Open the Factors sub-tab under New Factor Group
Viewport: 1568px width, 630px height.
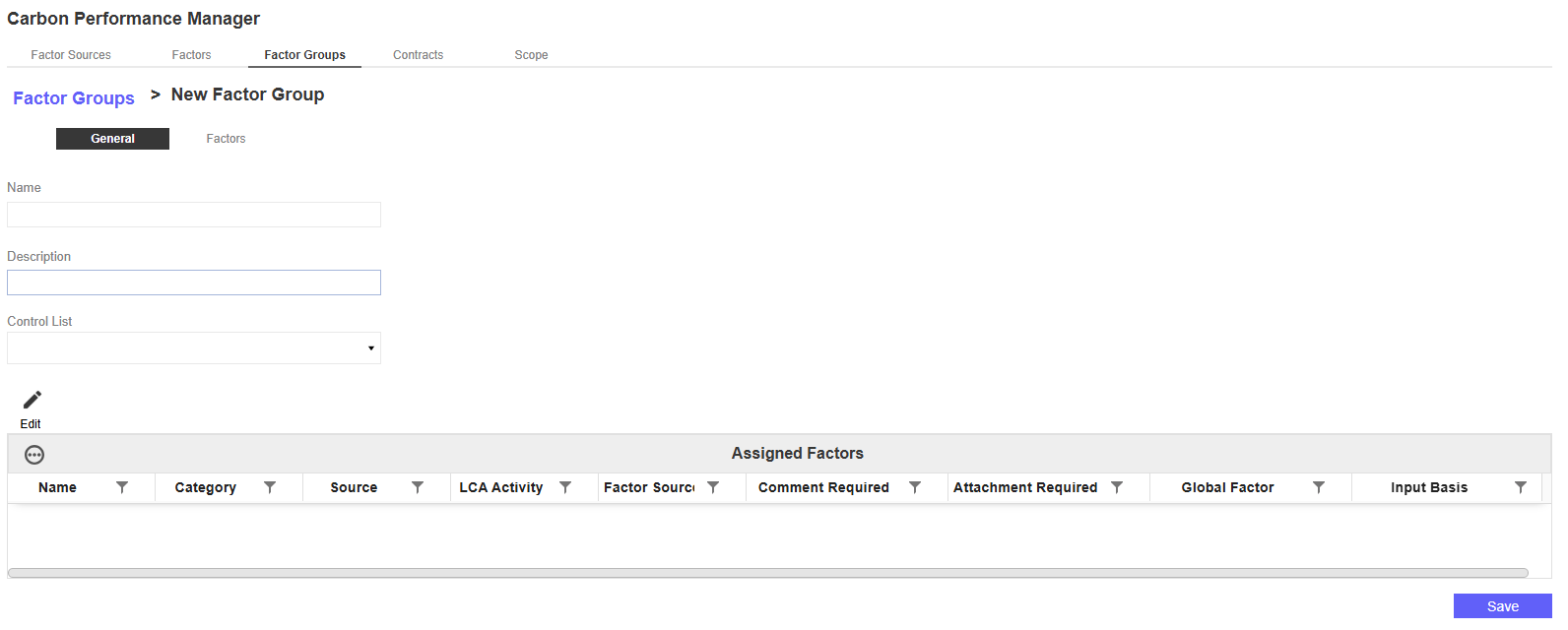pyautogui.click(x=226, y=139)
